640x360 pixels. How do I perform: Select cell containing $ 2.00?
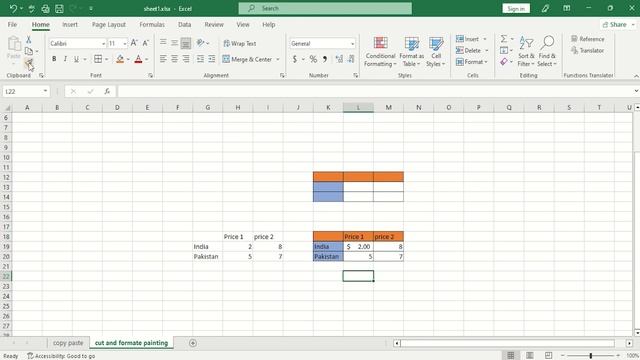358,247
